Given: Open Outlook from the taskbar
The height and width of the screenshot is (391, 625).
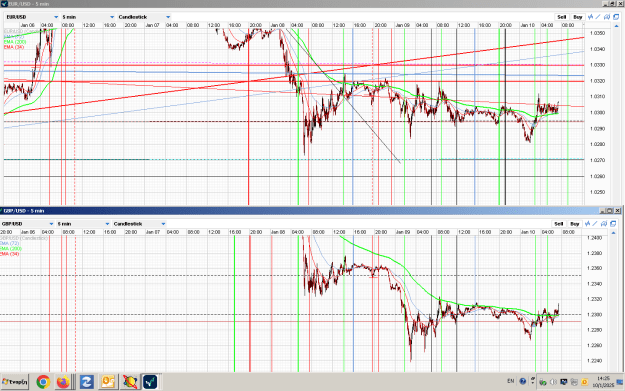Looking at the screenshot, I should (108, 382).
